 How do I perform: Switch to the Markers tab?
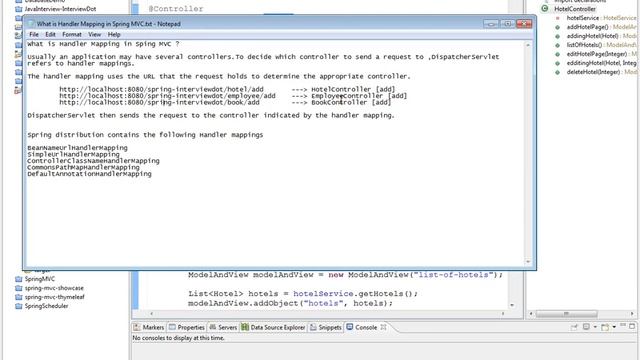click(153, 327)
